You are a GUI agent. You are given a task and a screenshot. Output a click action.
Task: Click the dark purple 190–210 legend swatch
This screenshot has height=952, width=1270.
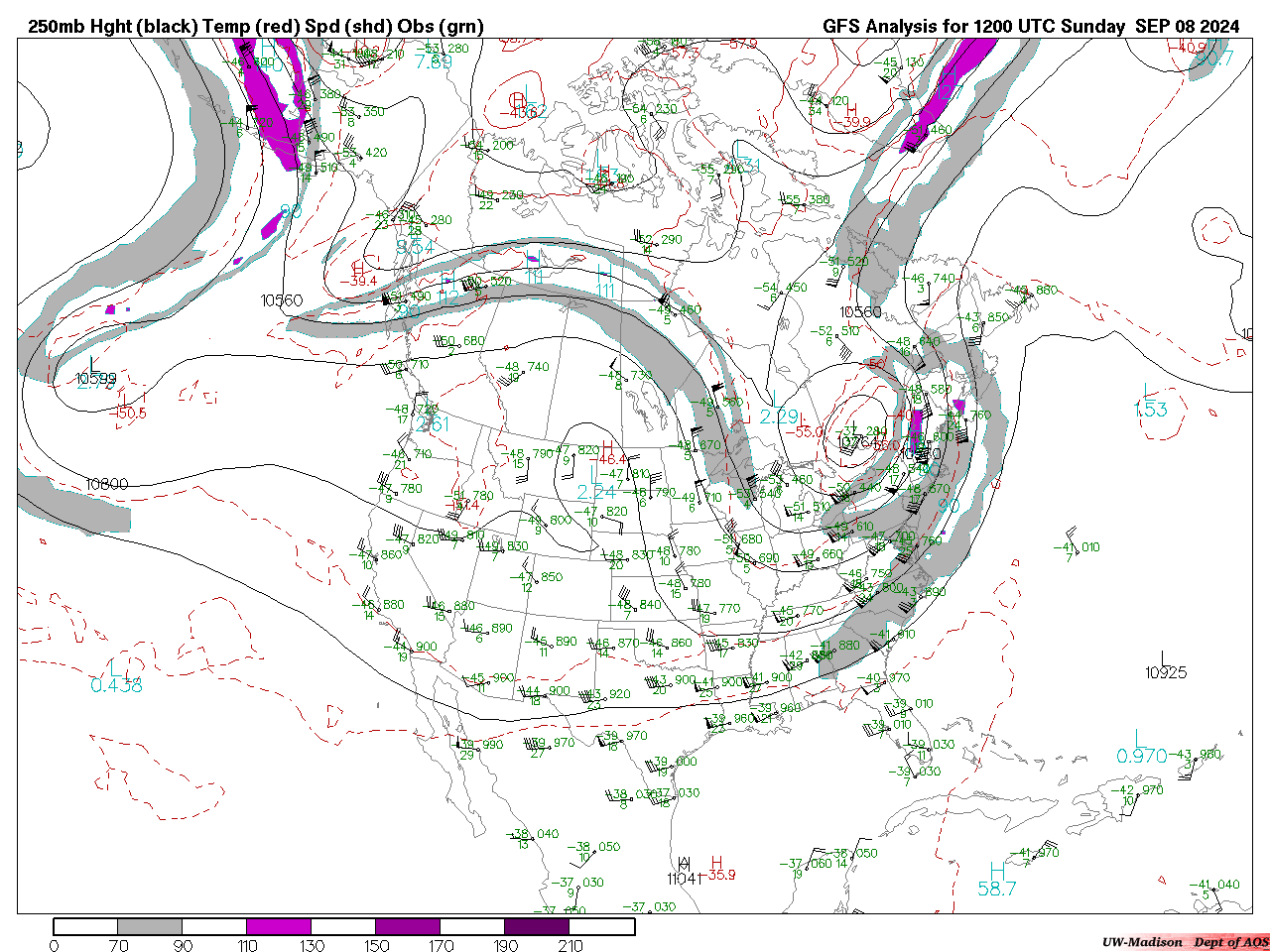[537, 926]
